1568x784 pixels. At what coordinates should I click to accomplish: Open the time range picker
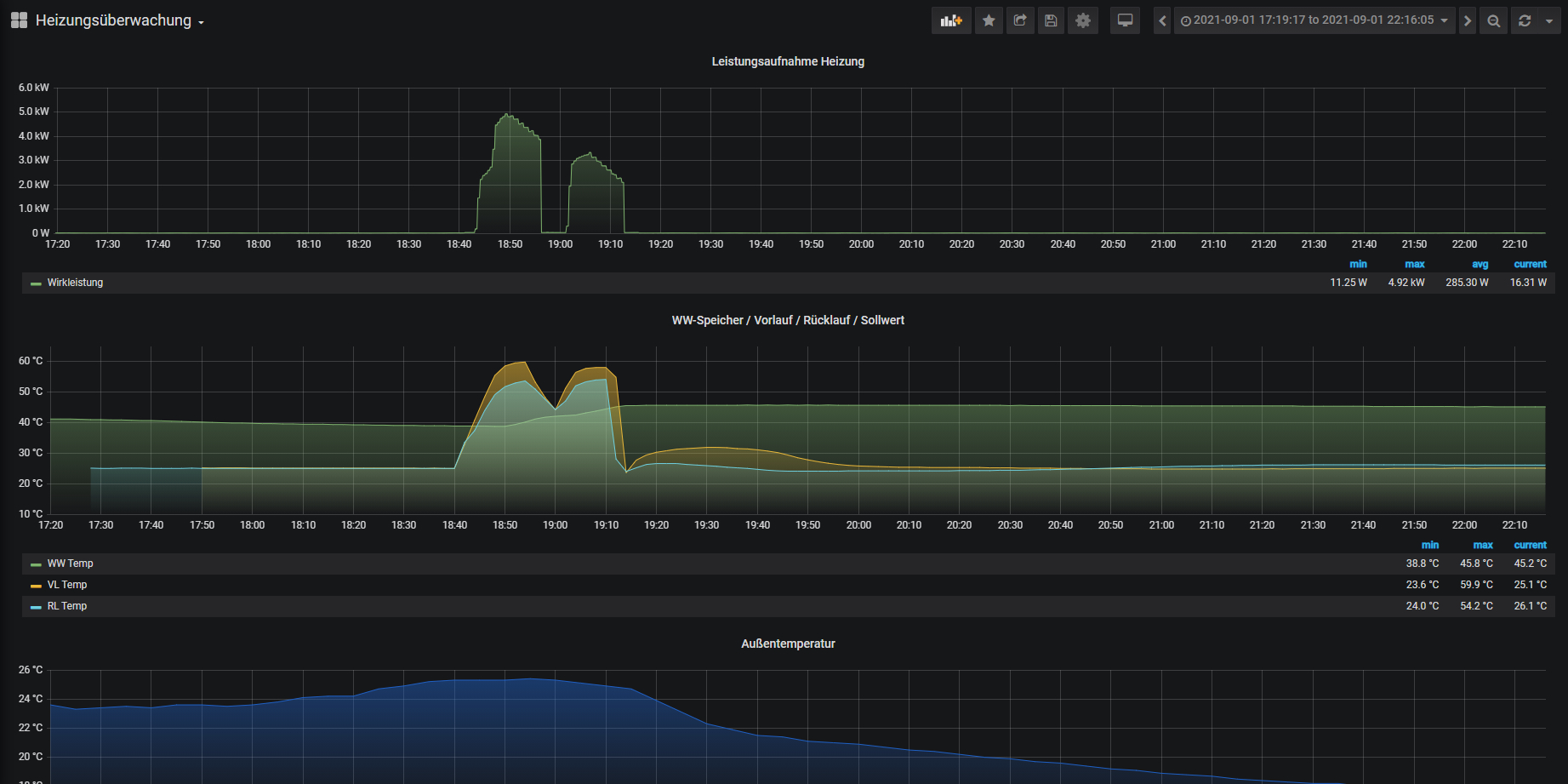pyautogui.click(x=1314, y=20)
